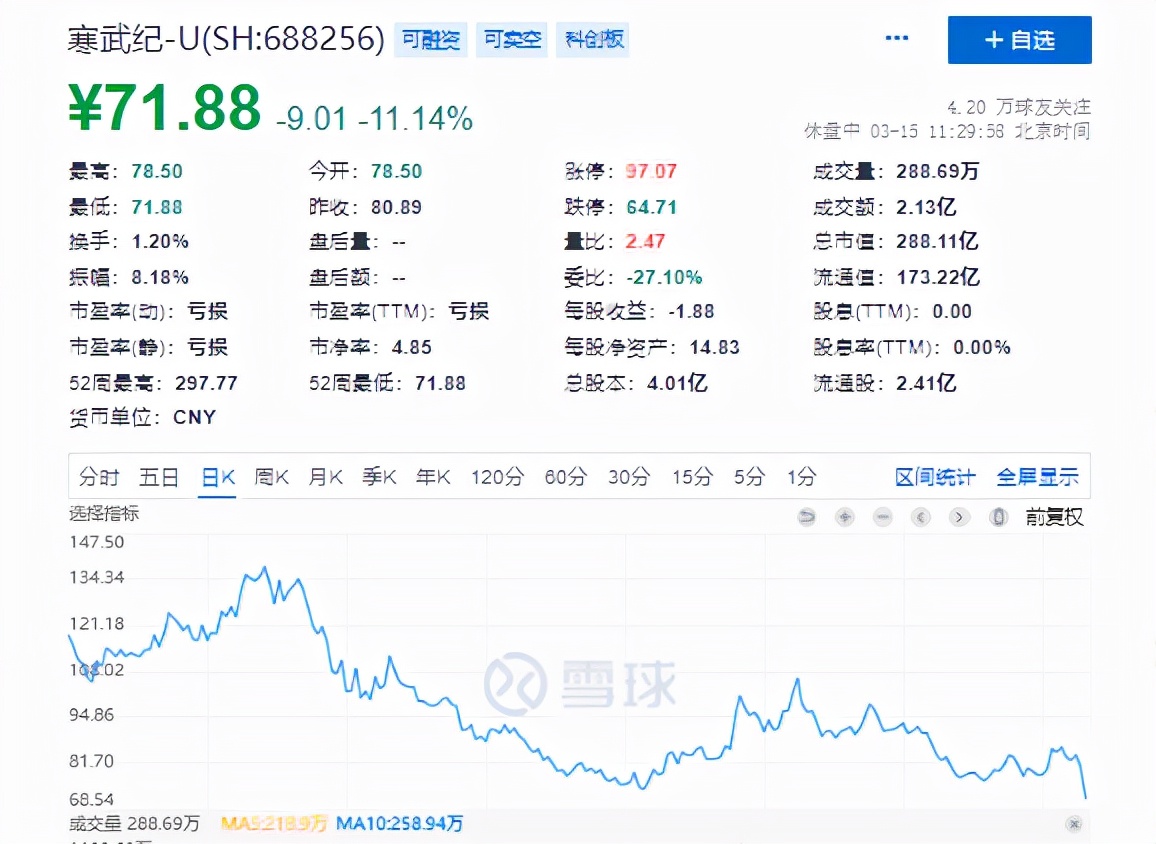Click the 科创板 tag
The image size is (1156, 844).
593,39
